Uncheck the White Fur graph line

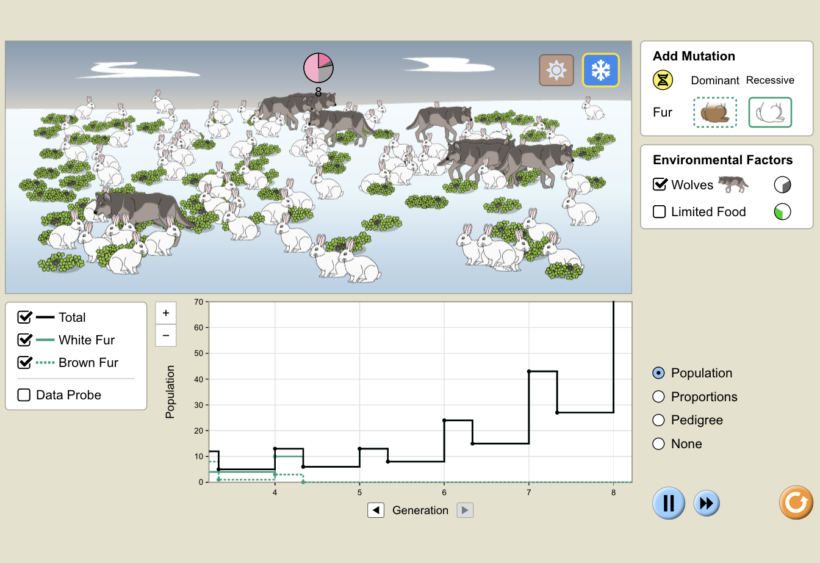point(26,340)
